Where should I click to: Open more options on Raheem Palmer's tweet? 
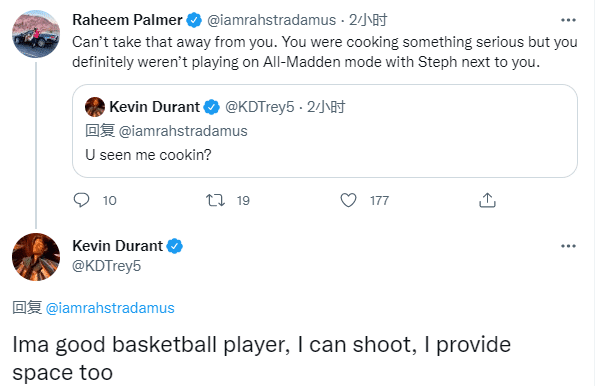click(568, 20)
